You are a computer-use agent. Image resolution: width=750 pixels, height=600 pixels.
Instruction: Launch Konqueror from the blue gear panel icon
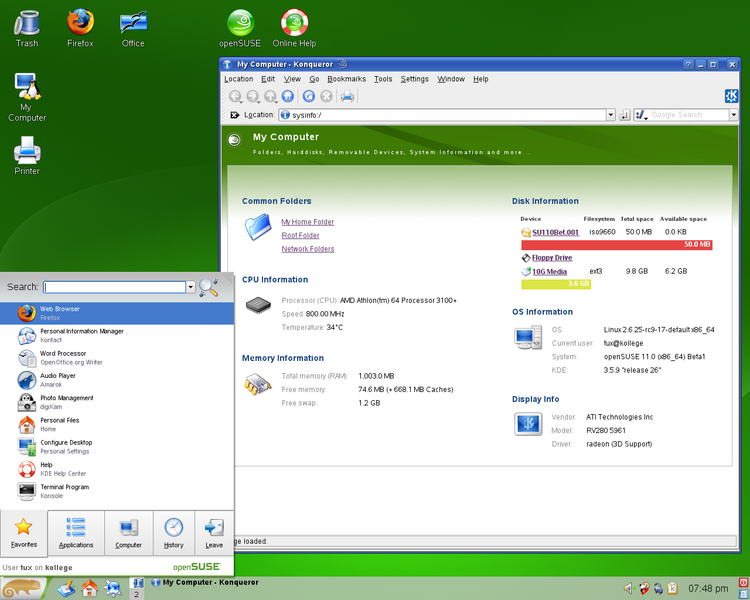(113, 589)
